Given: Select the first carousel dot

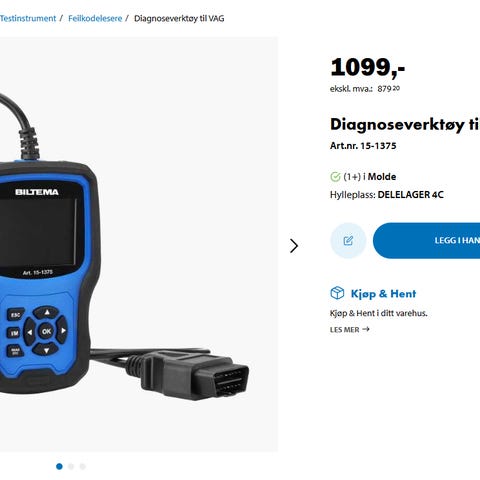Looking at the screenshot, I should [59, 466].
